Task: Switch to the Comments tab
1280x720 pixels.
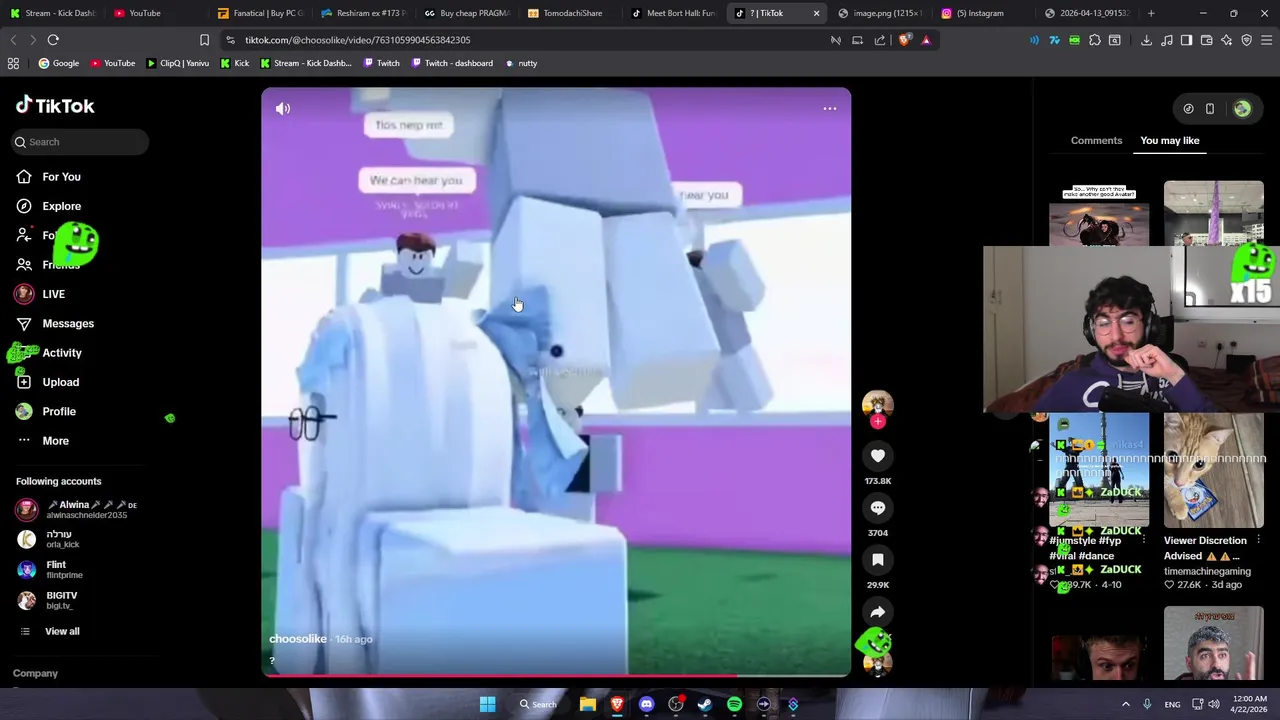Action: click(x=1096, y=140)
